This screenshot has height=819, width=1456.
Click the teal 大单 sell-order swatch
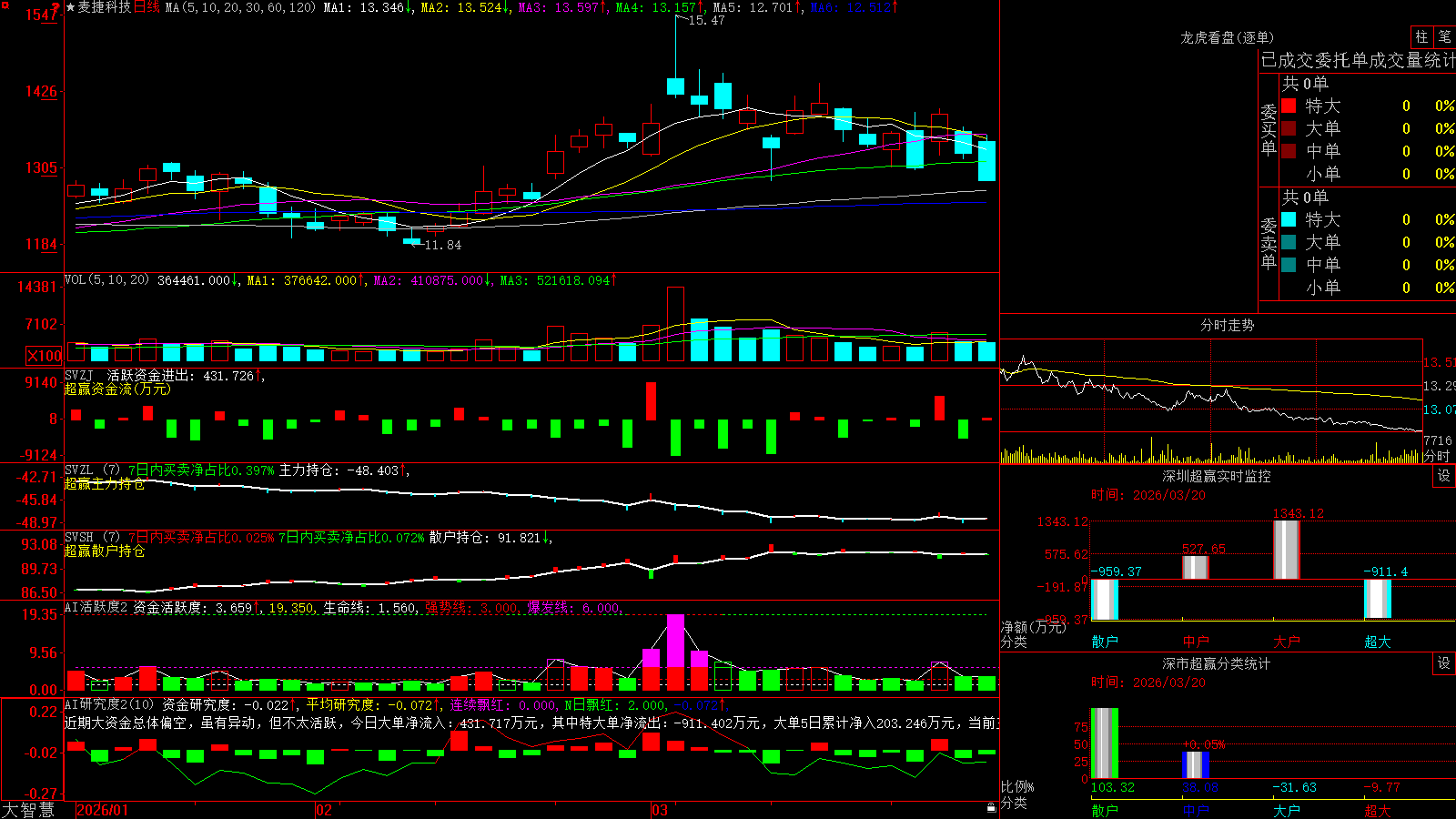pyautogui.click(x=1289, y=242)
